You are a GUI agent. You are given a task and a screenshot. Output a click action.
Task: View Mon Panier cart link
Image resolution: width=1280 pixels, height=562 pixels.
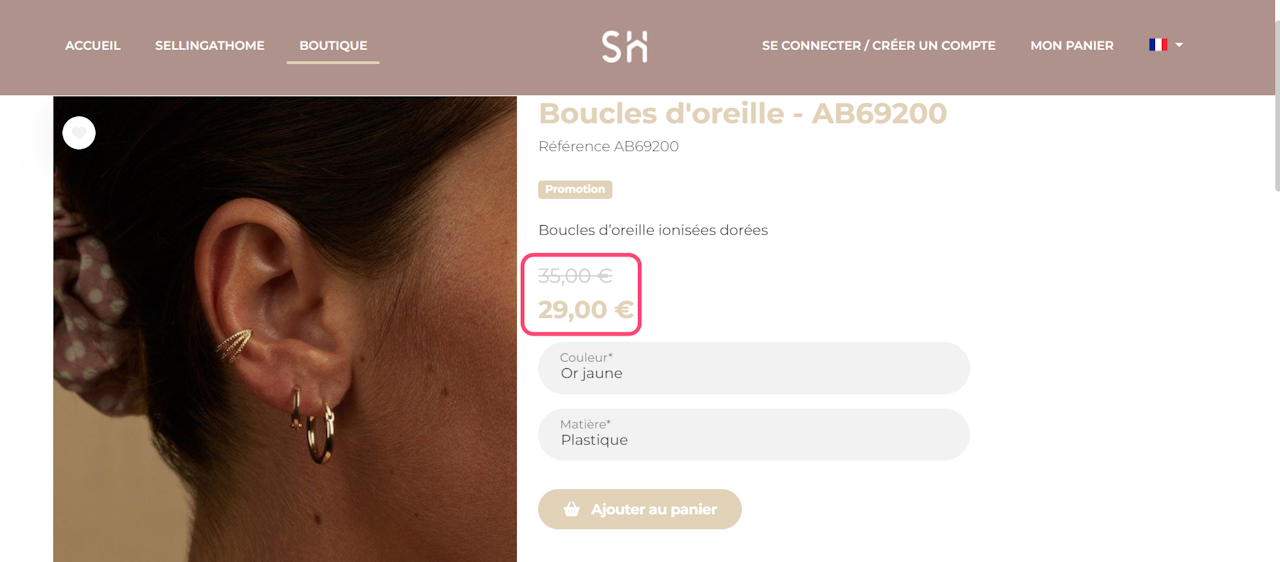[1072, 45]
